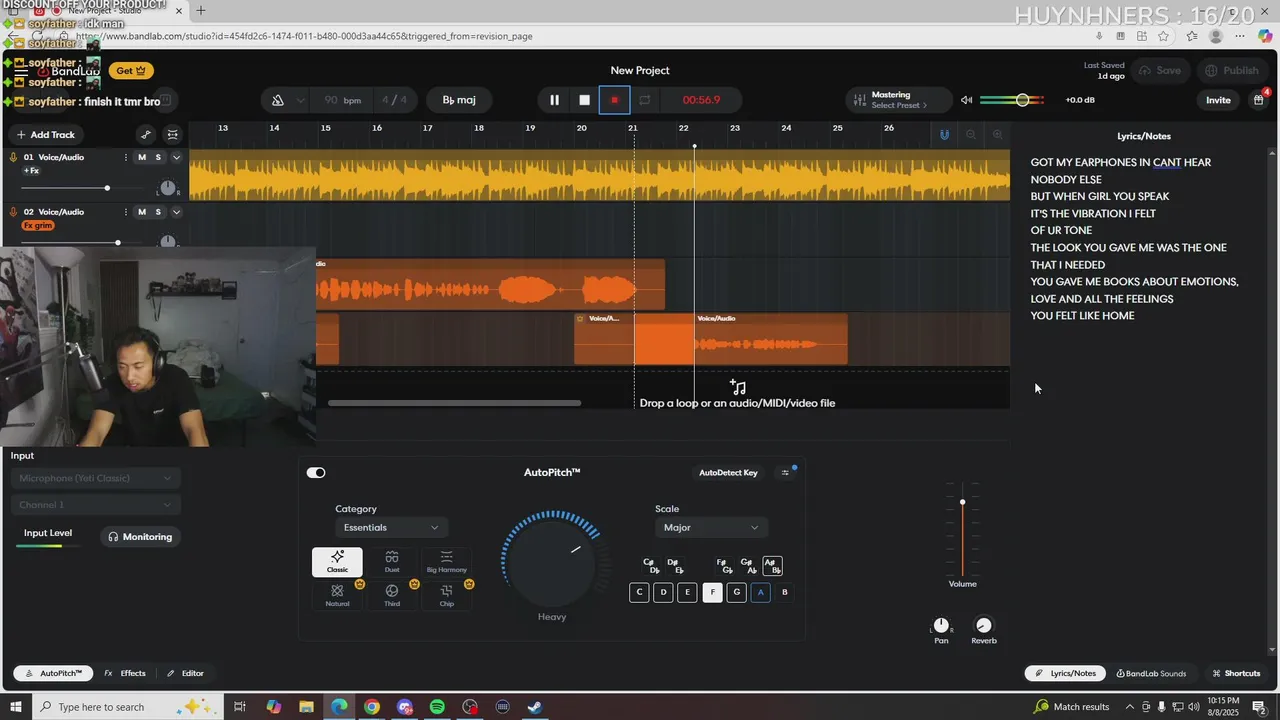Click AutoDetect Key

728,473
